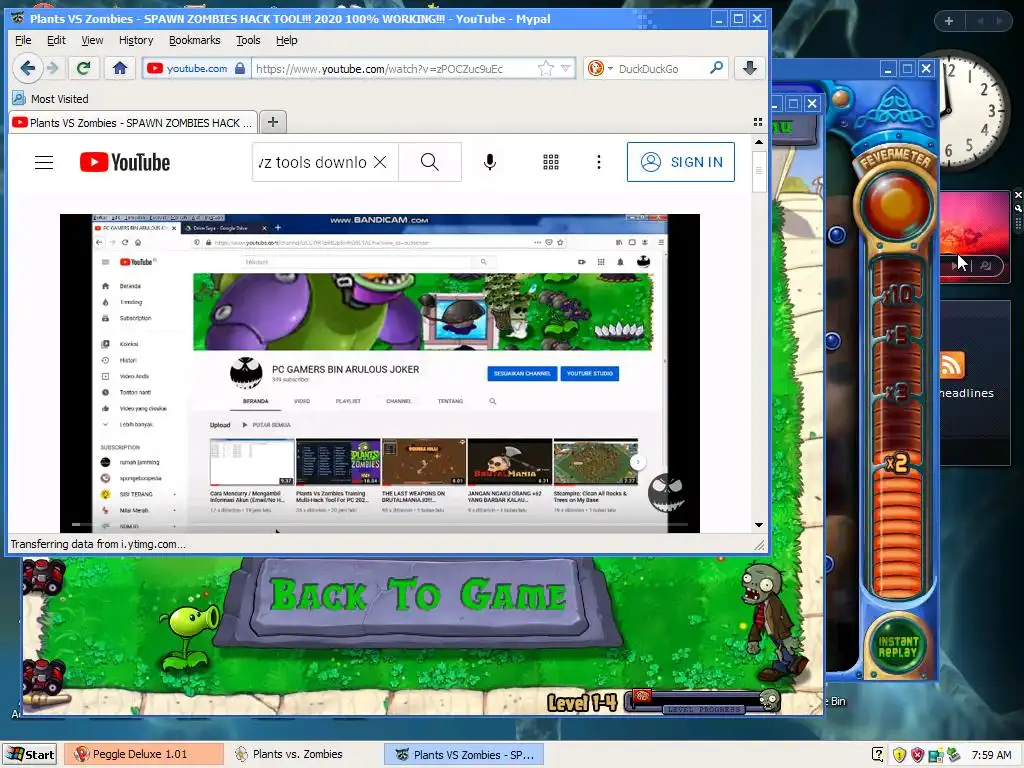Click the YouTube search magnifier button

430,162
